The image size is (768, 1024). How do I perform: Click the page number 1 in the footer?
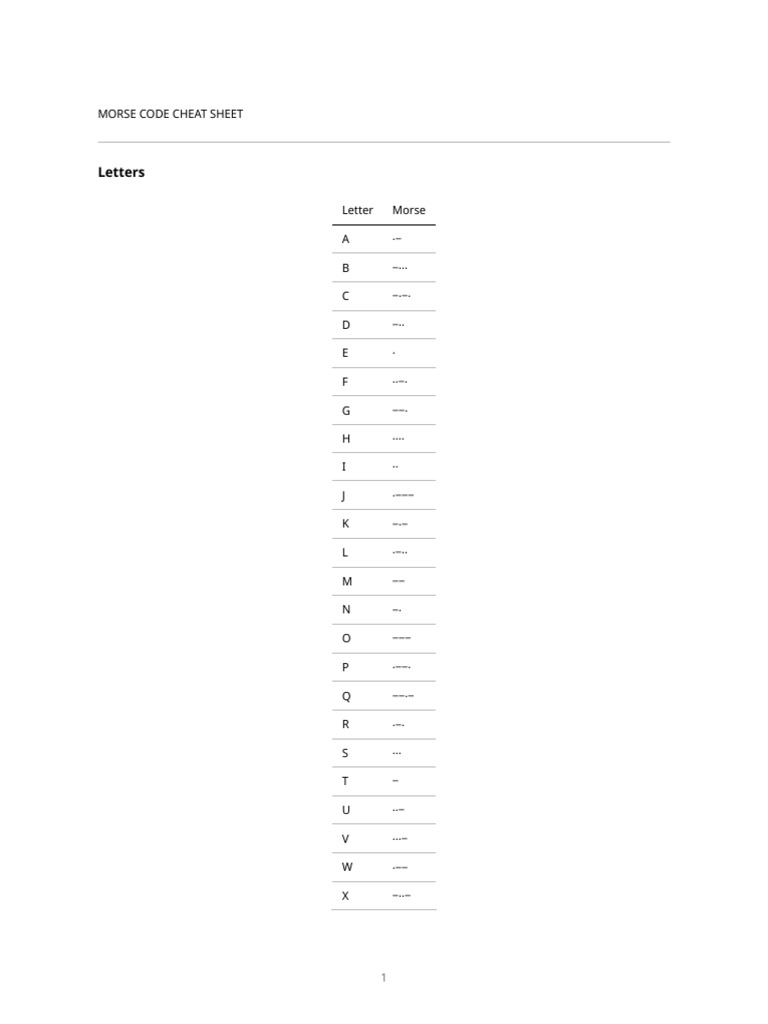[383, 977]
